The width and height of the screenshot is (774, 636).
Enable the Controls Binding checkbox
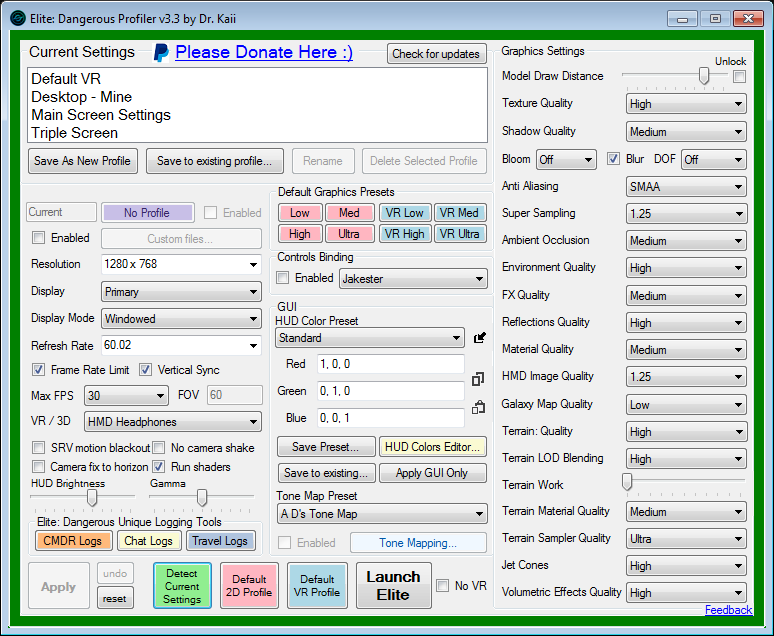pos(282,278)
